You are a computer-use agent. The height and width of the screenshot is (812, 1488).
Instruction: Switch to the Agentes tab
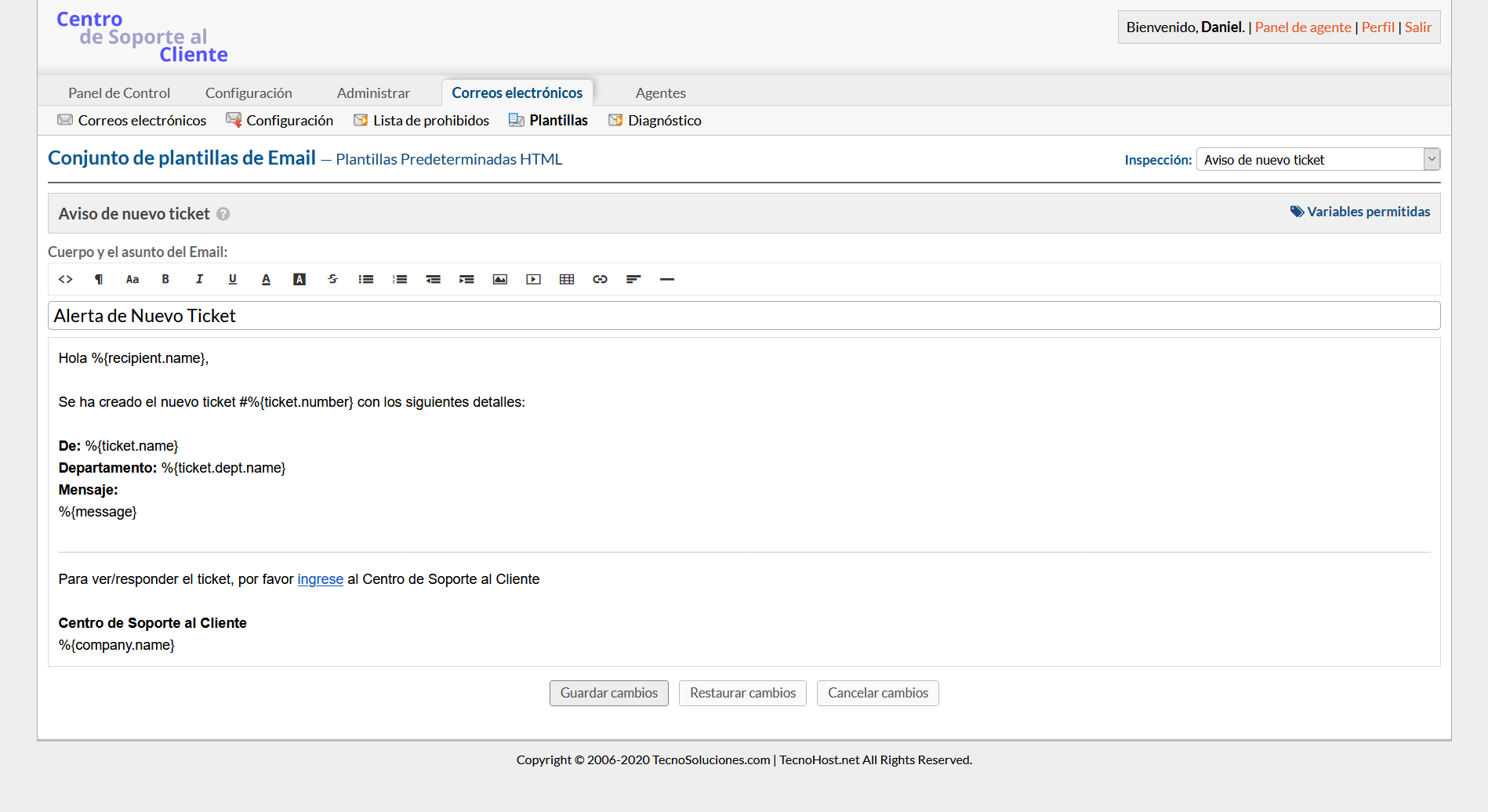pos(660,93)
